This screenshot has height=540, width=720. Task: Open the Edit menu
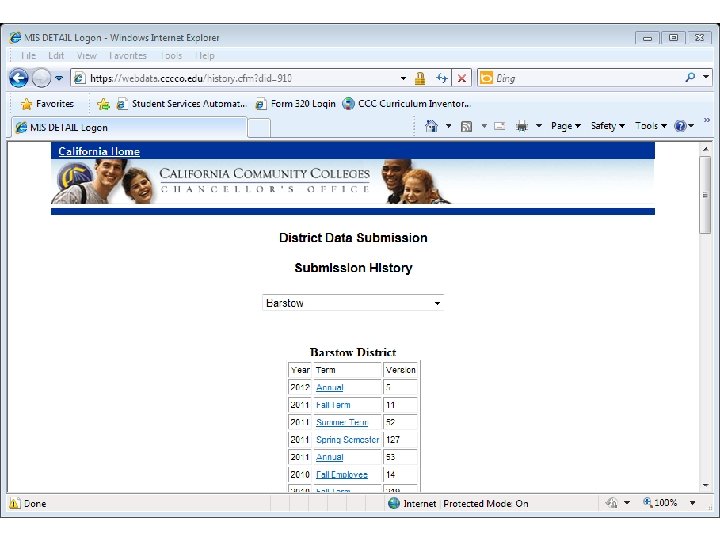click(x=56, y=56)
